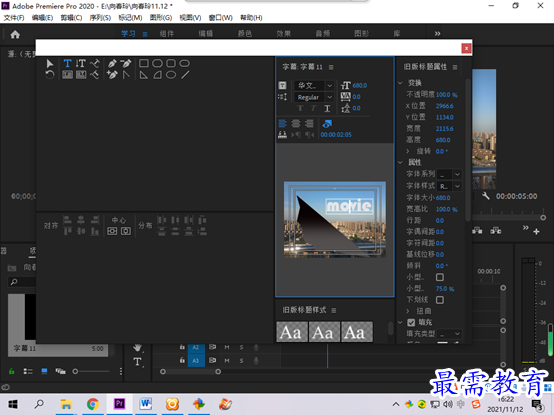Viewport: 554px width, 415px height.
Task: Click the center horizontally icon under 中心
Action: point(126,231)
